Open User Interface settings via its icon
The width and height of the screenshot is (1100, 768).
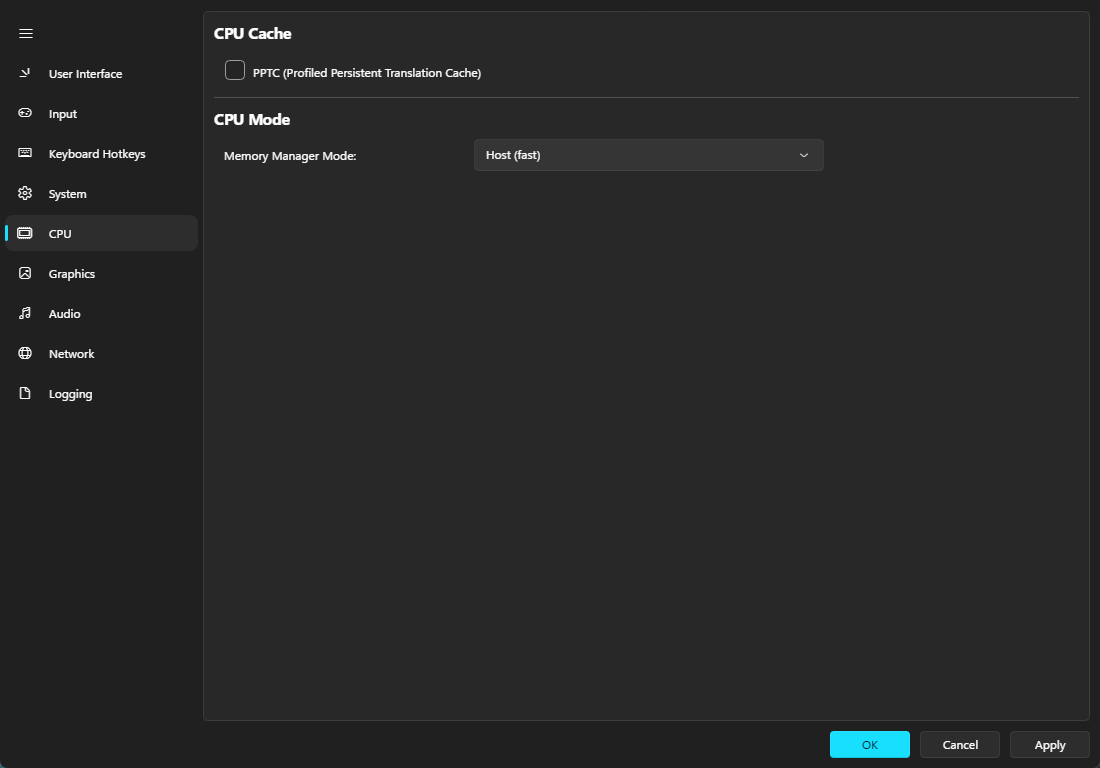25,73
